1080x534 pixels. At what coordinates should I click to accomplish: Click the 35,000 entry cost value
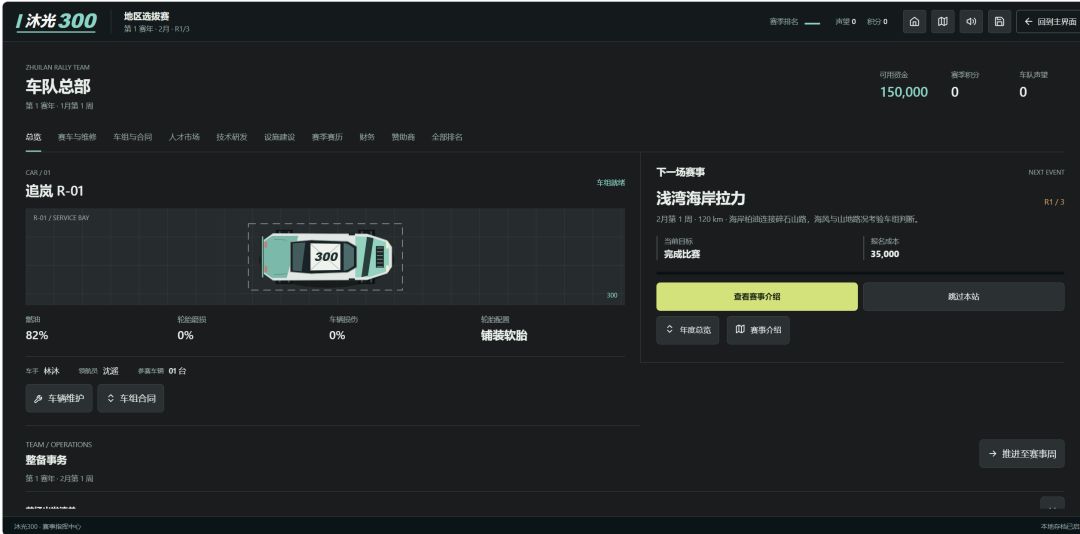[884, 254]
